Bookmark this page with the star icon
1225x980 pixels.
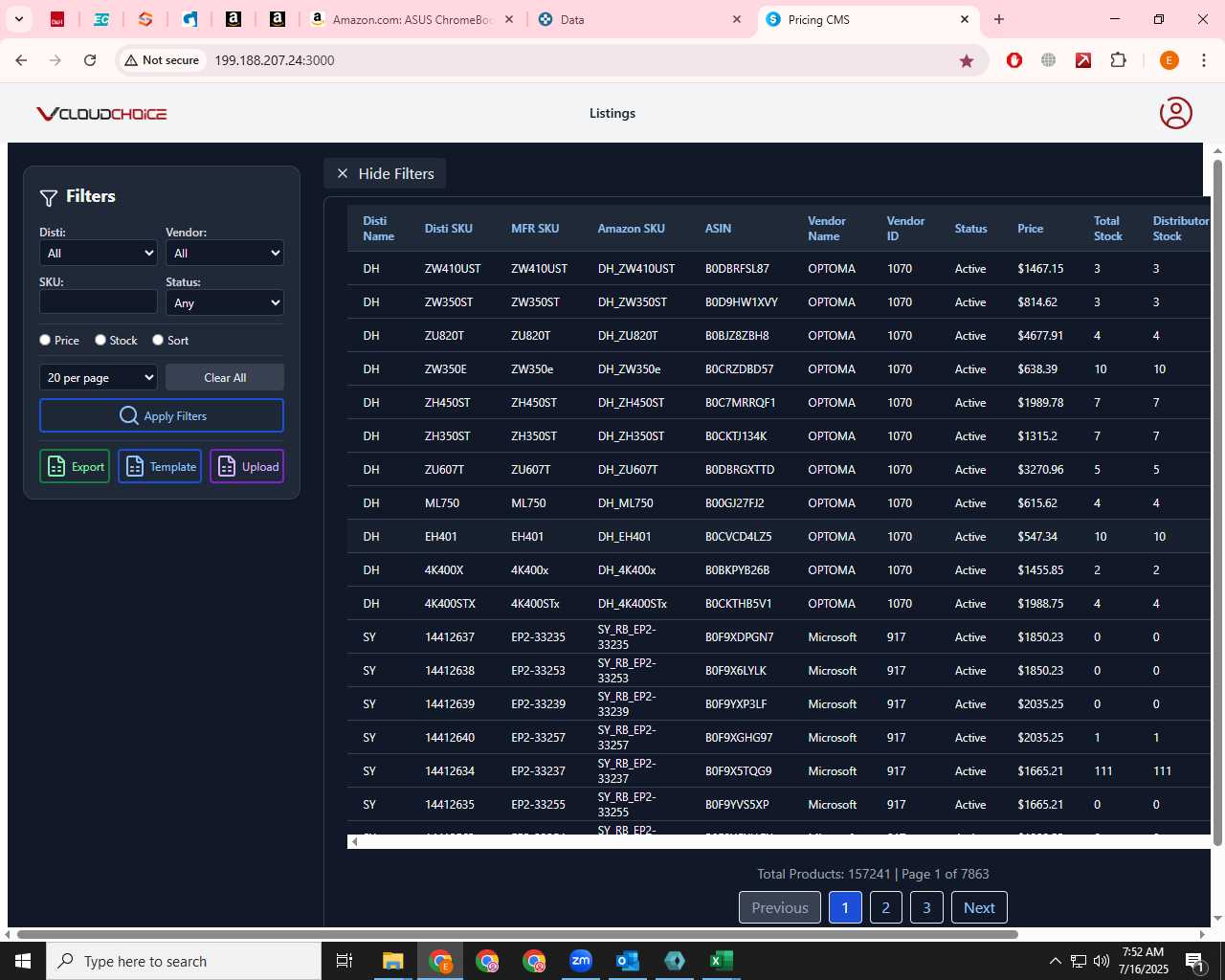point(967,60)
